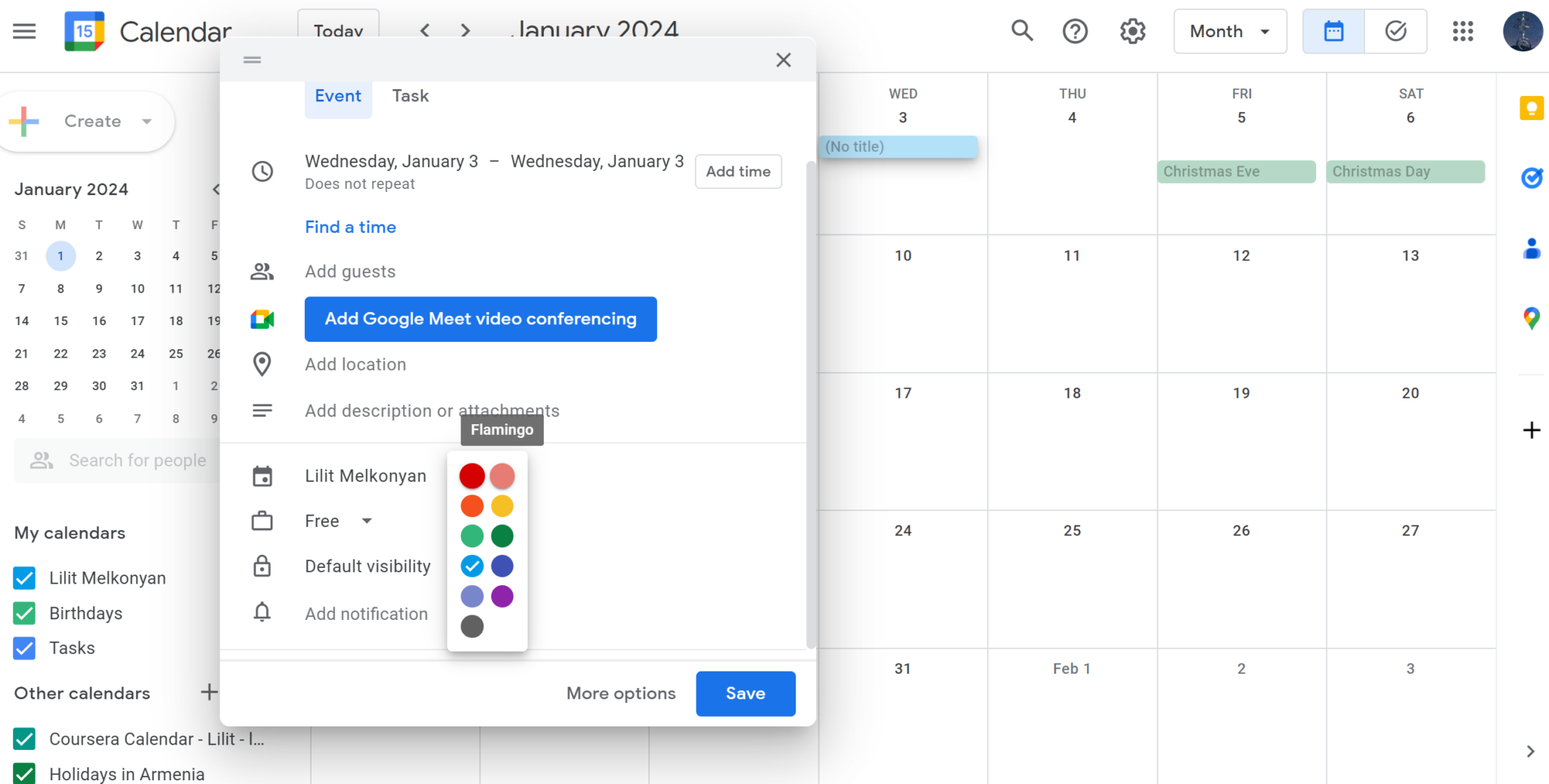The image size is (1549, 784).
Task: Open the Google apps grid
Action: point(1463,31)
